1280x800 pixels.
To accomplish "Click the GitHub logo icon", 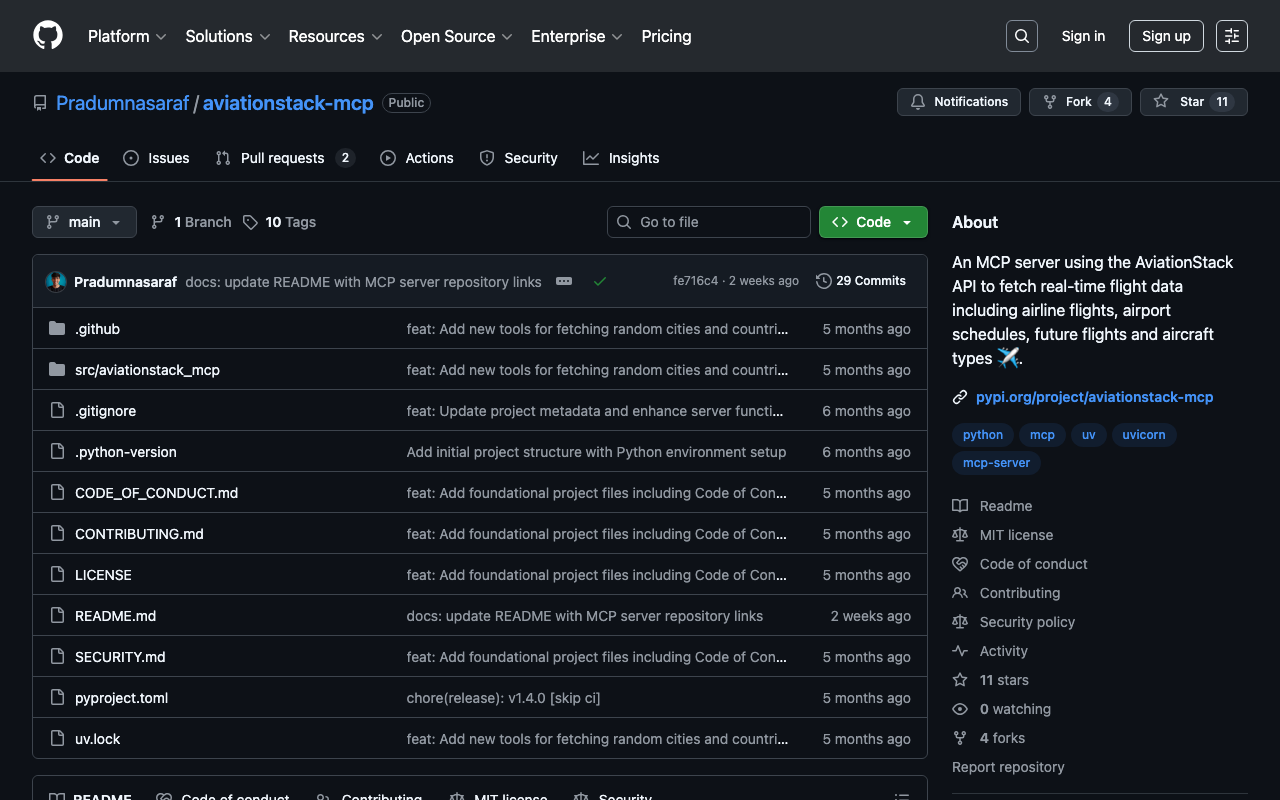I will click(48, 36).
